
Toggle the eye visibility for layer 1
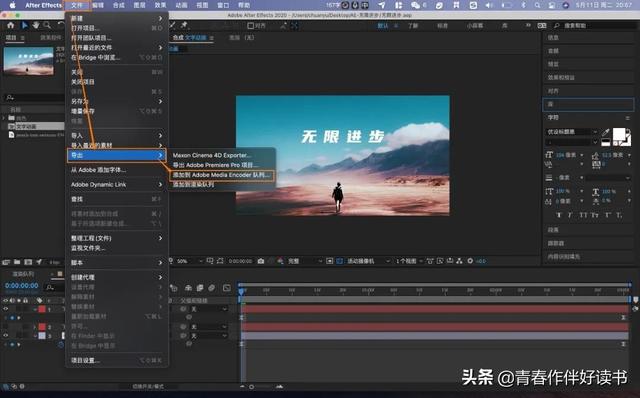6,309
